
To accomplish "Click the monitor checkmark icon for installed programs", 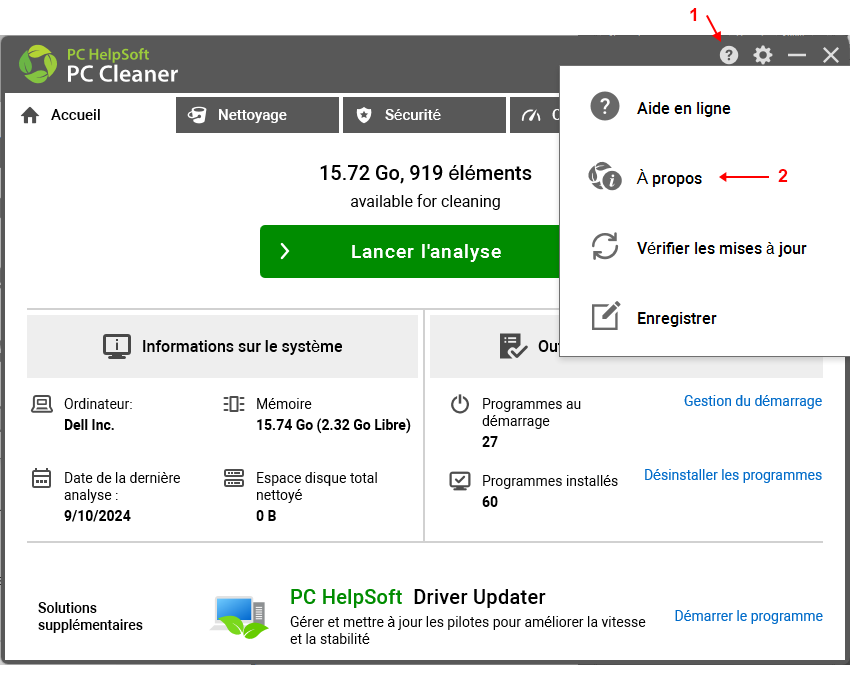I will [460, 480].
